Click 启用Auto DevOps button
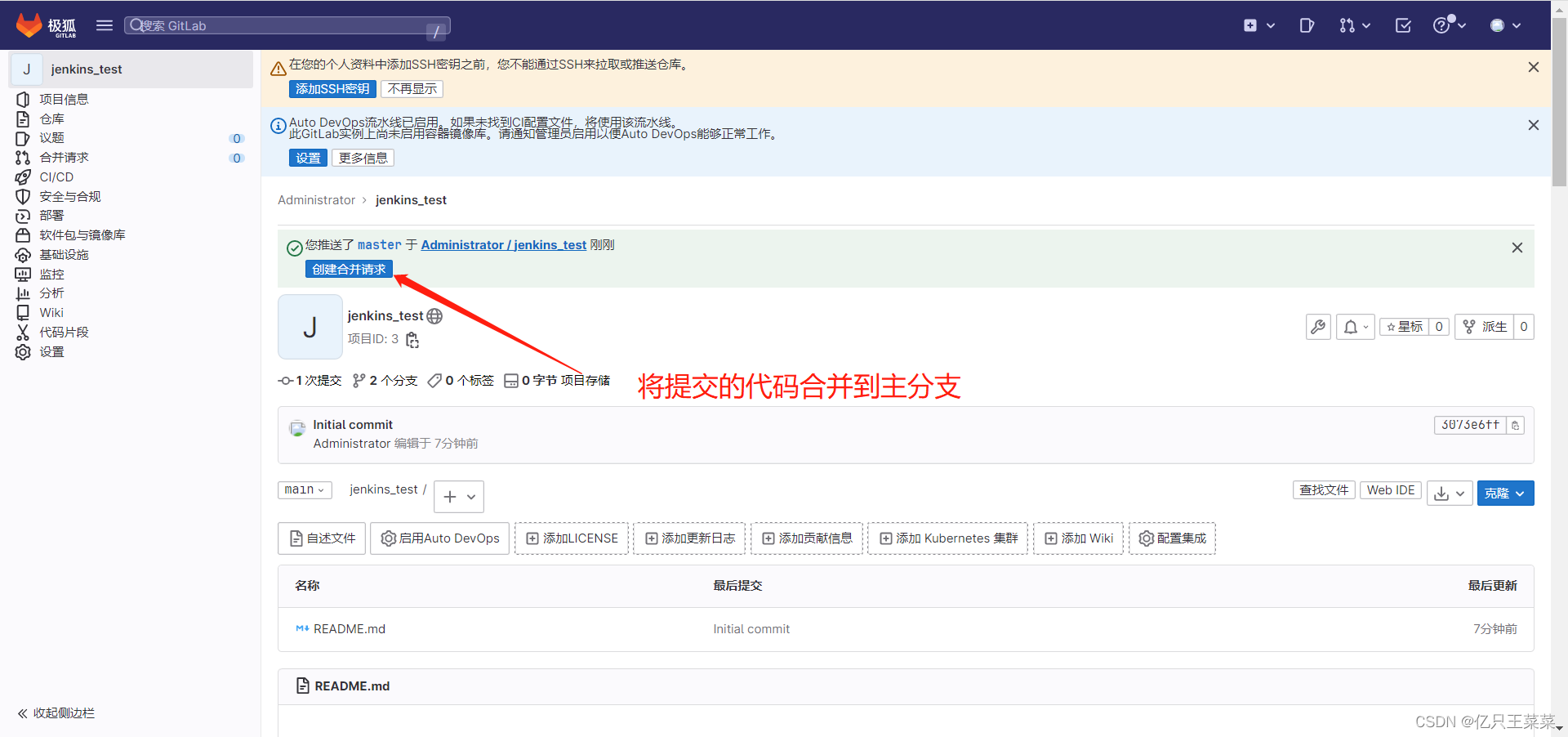 440,538
